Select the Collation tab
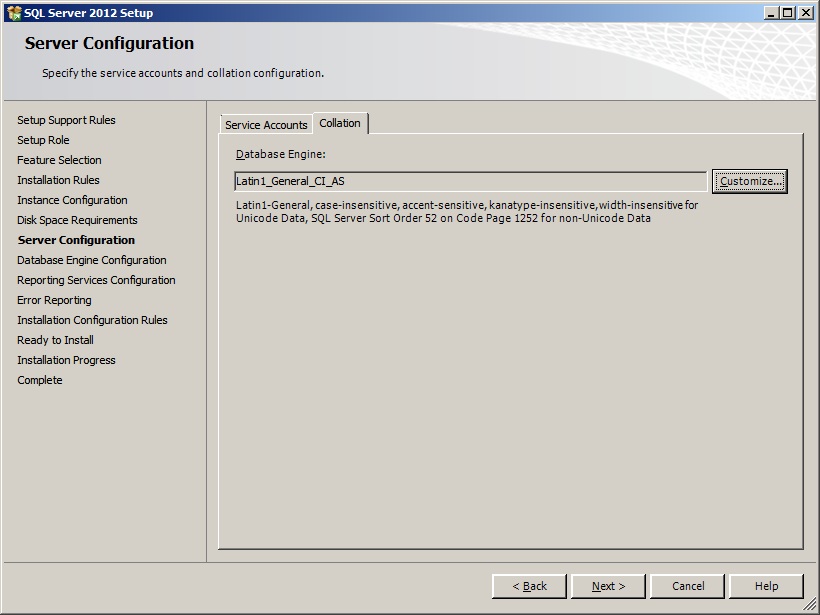The width and height of the screenshot is (820, 615). coord(340,123)
